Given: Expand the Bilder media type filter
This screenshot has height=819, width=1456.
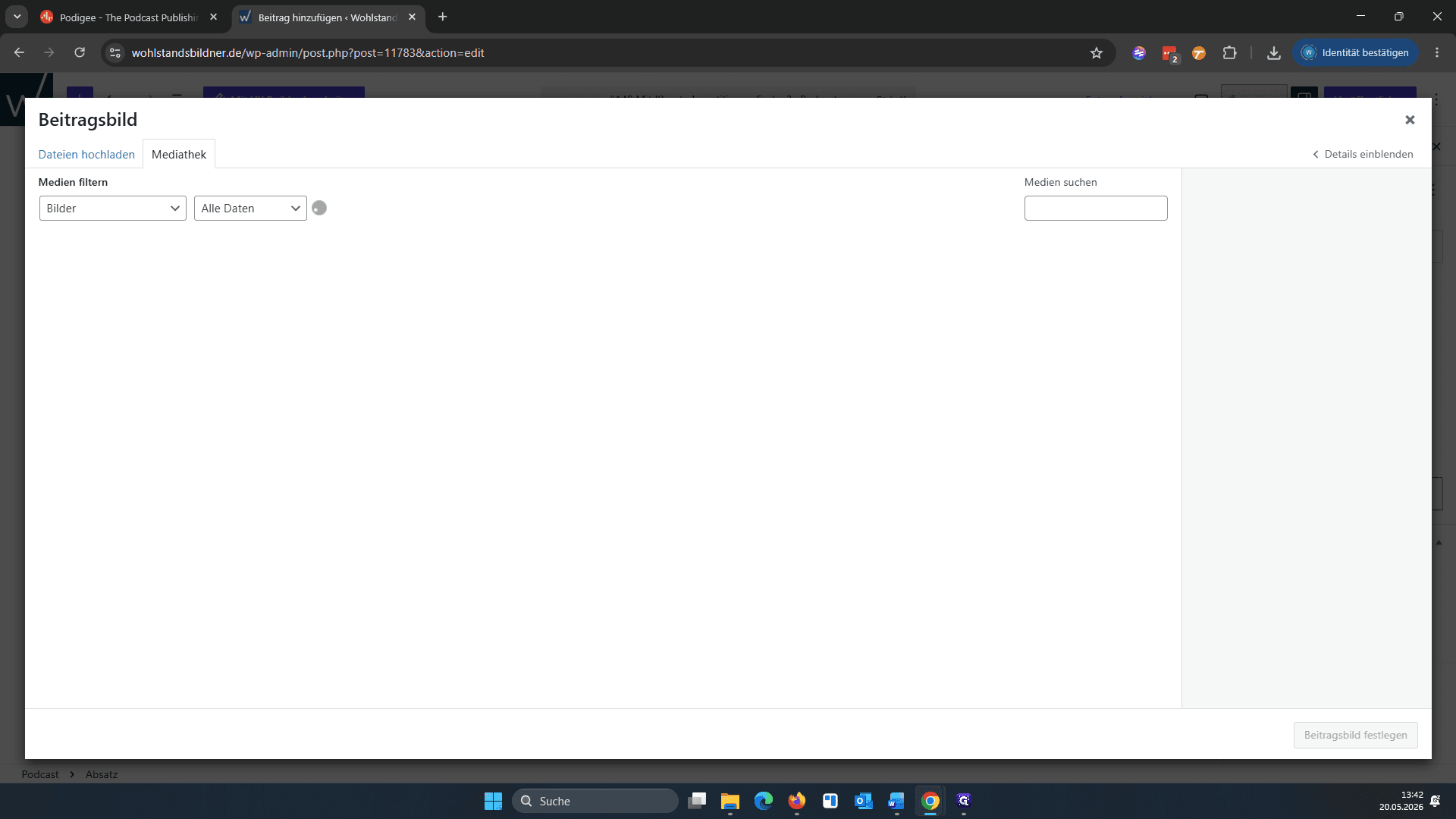Looking at the screenshot, I should click(113, 209).
